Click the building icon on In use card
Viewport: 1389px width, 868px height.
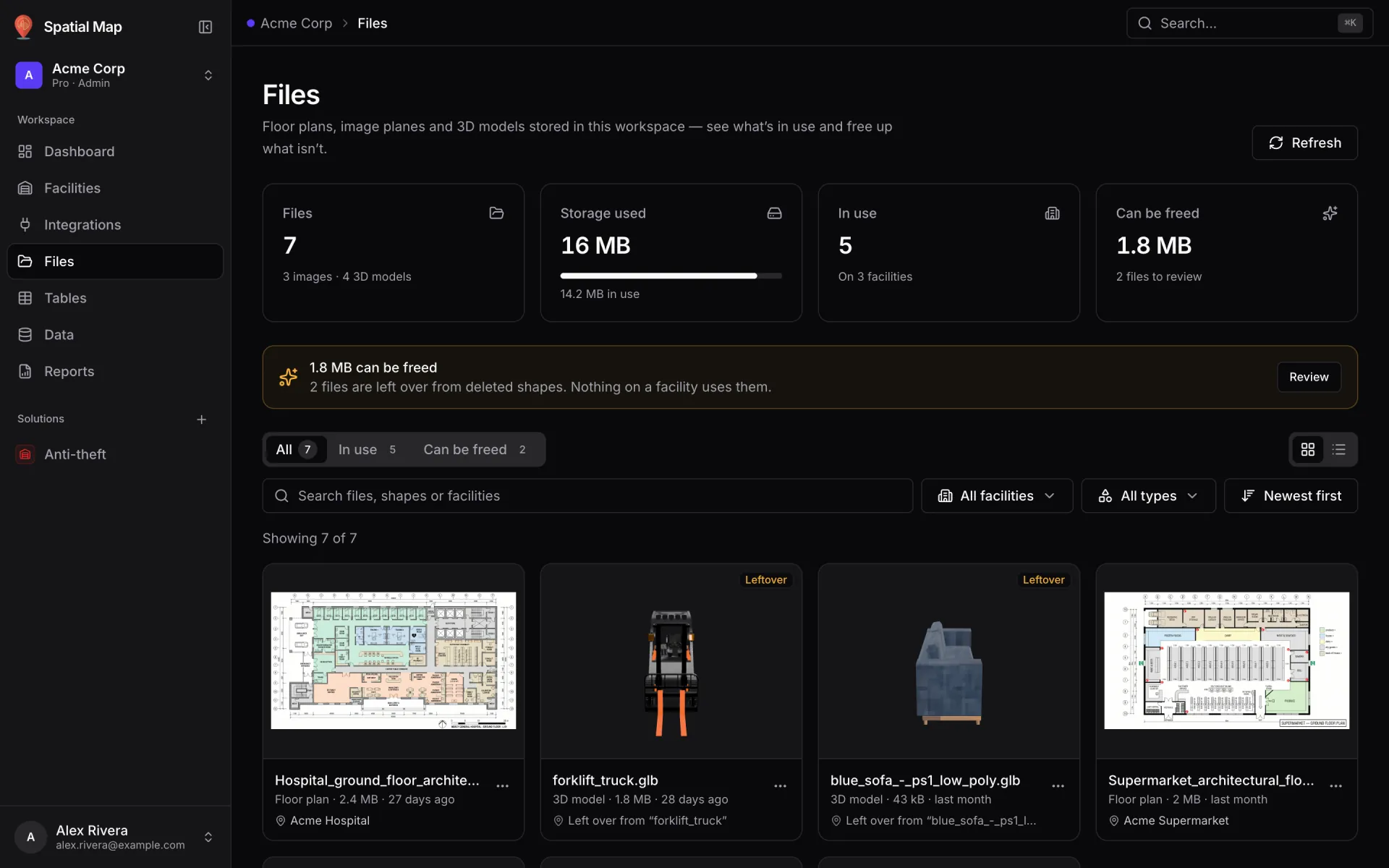(1052, 213)
